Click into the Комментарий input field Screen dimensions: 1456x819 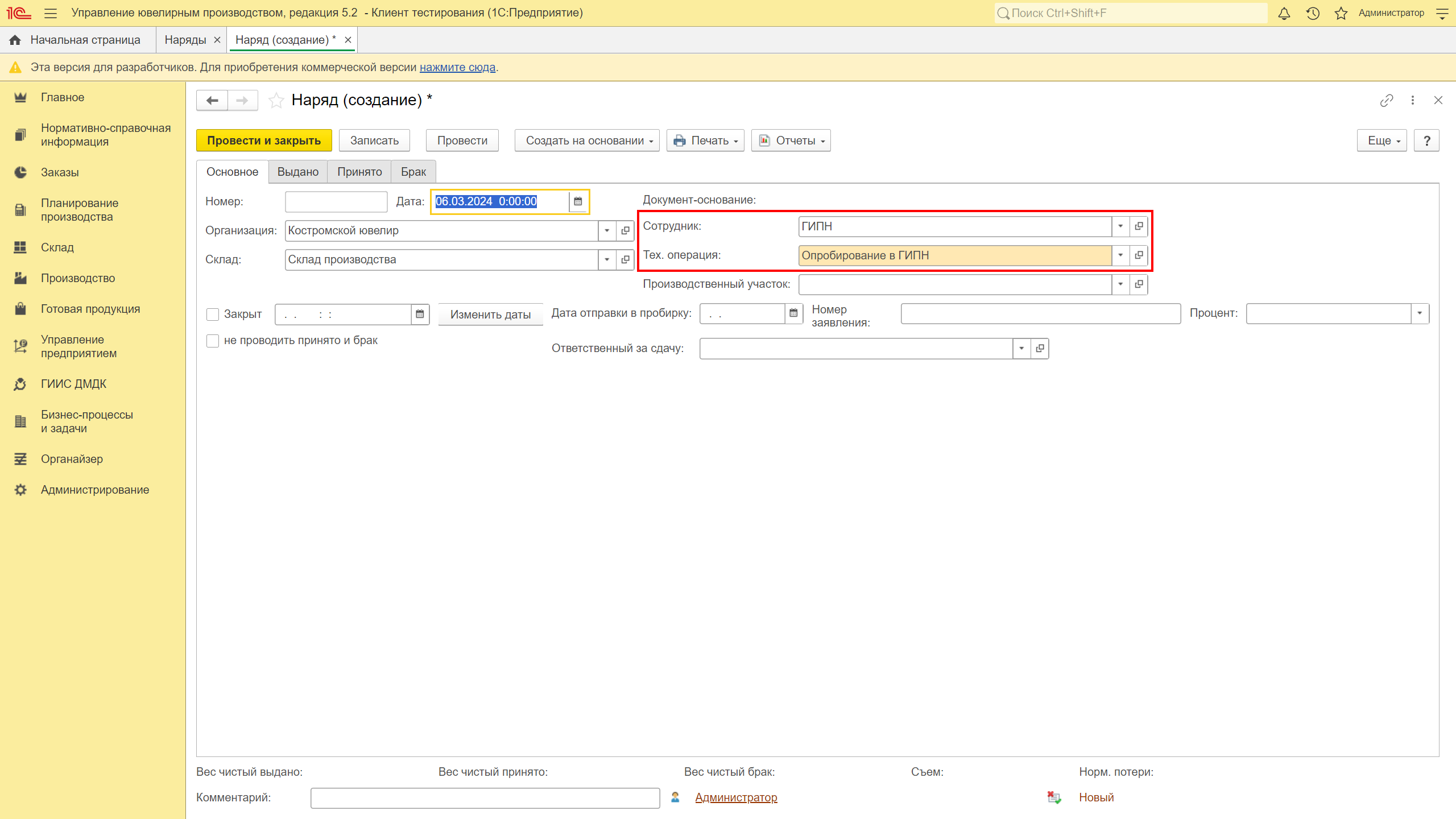[x=485, y=798]
